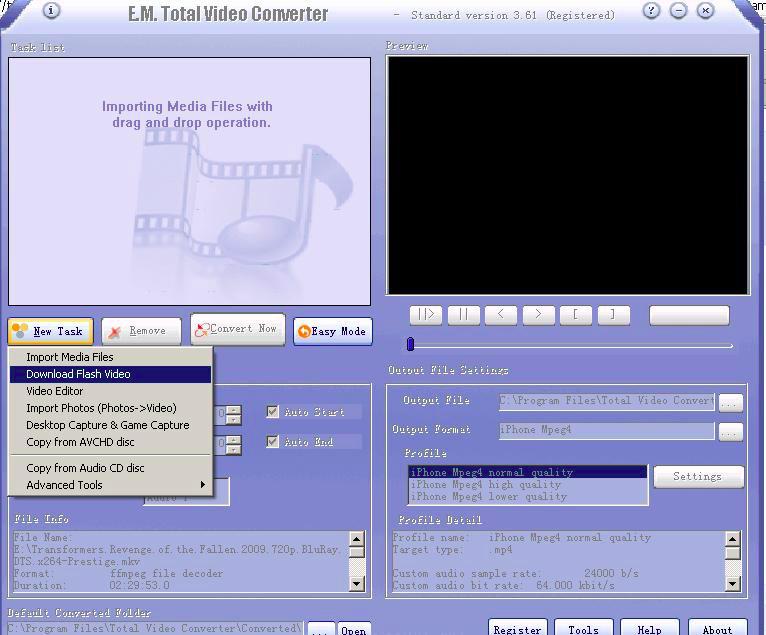Decrease the end time spinner value

point(234,449)
